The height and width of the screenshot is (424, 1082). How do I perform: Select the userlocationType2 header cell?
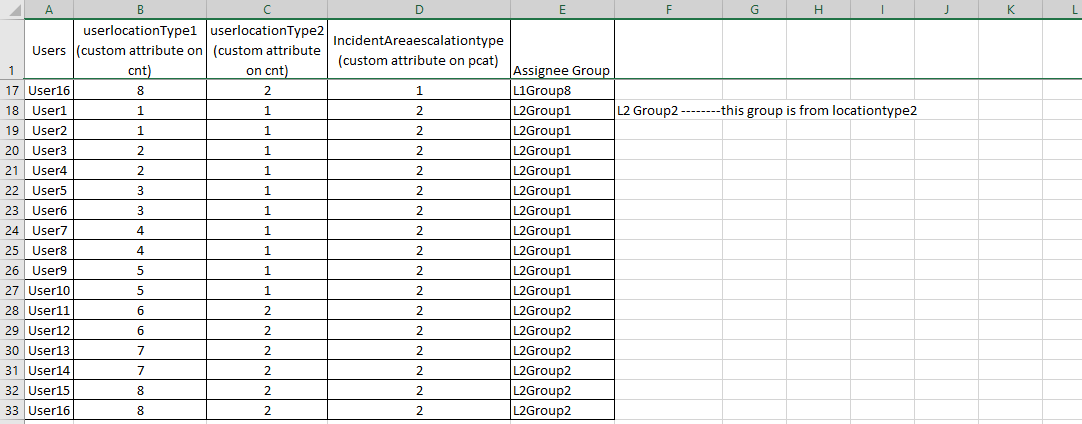pos(267,50)
